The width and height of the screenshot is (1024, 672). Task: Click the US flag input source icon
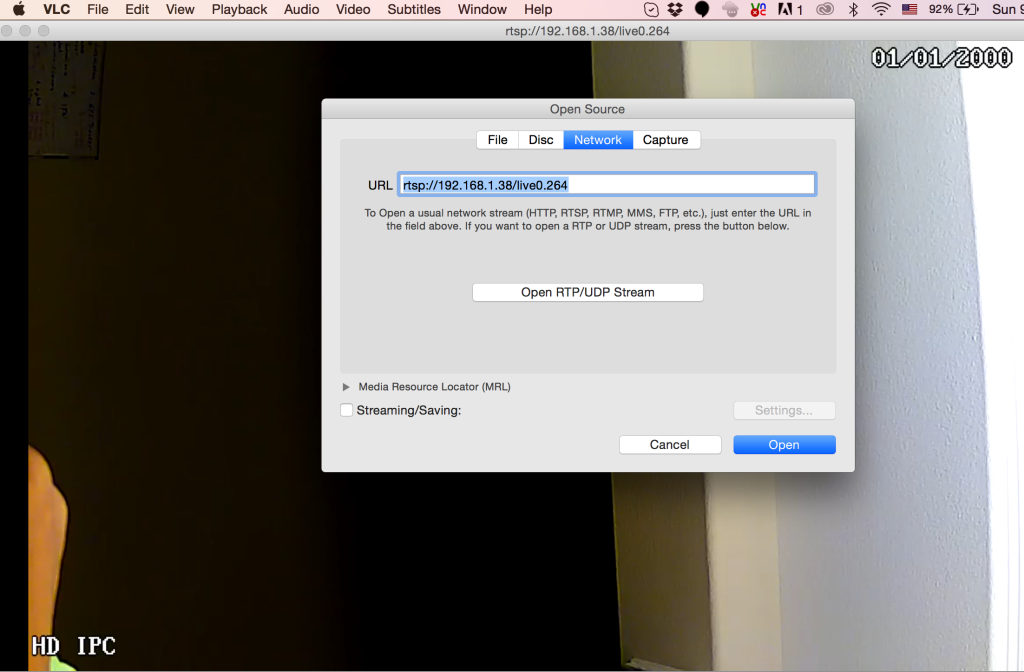point(909,9)
